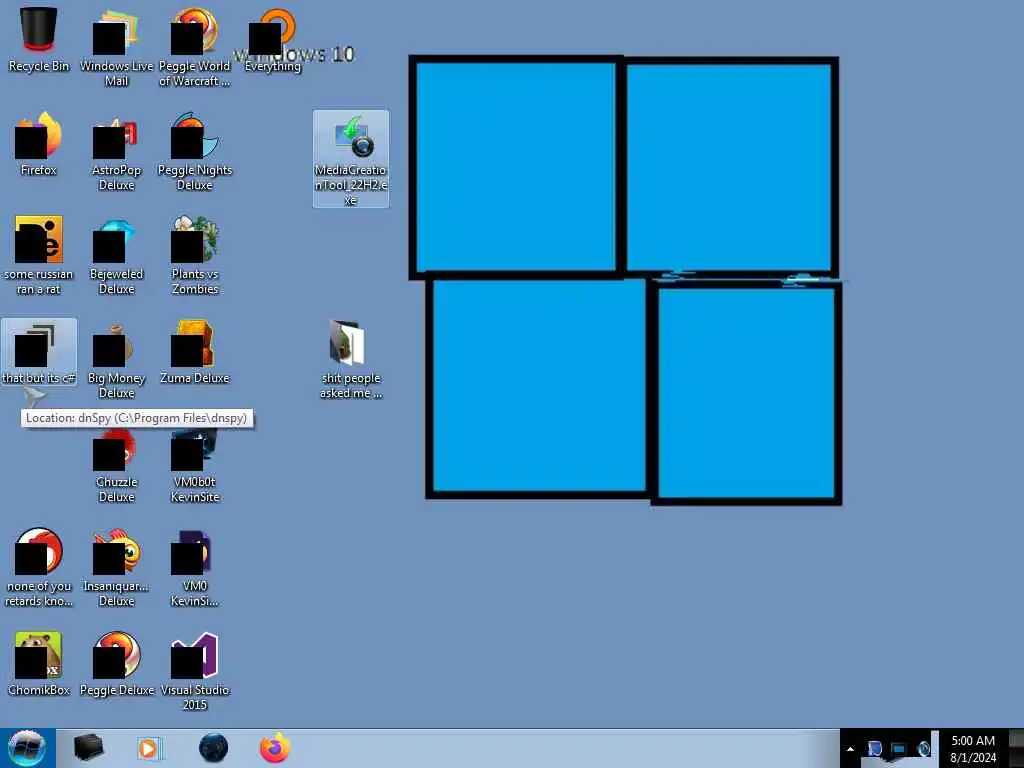
Task: Open the Windows Start menu orb
Action: pyautogui.click(x=26, y=748)
